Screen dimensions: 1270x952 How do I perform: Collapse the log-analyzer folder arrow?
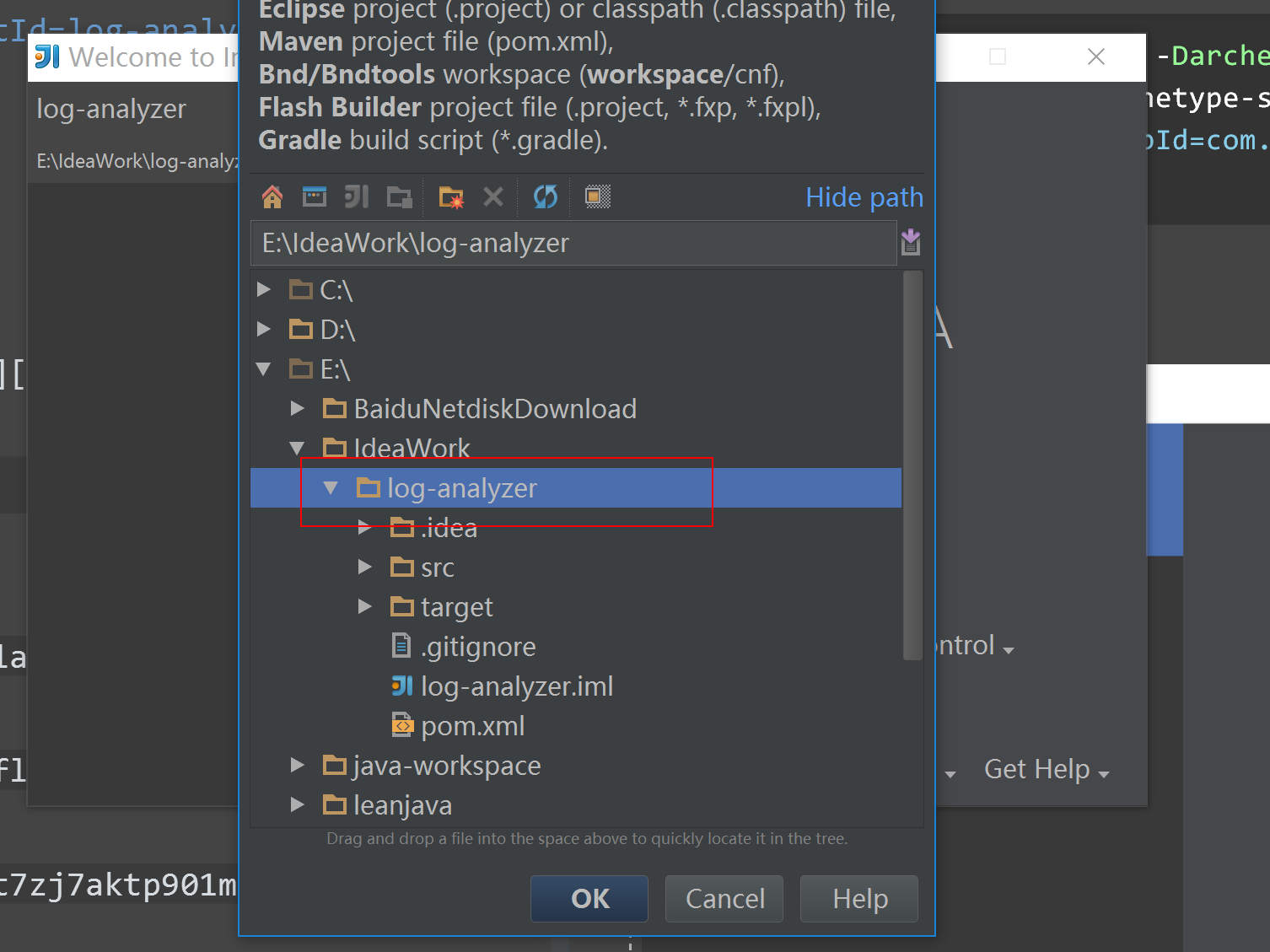(331, 487)
